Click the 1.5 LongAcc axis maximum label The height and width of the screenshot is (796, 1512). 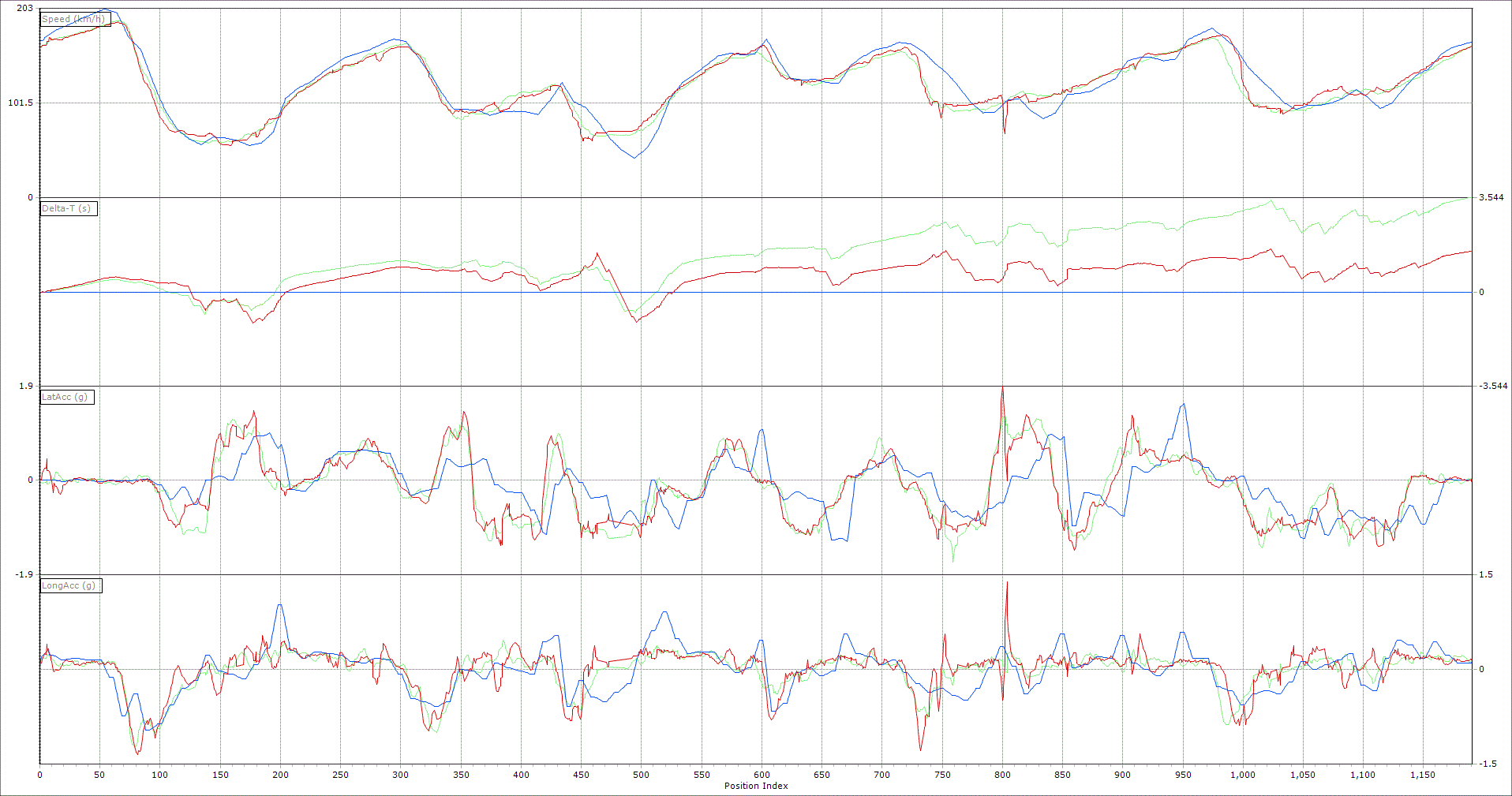(x=1486, y=574)
